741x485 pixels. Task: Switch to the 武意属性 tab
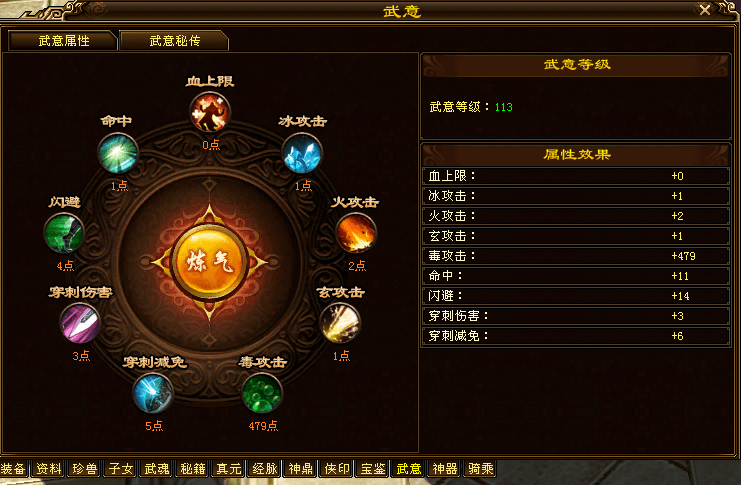[x=63, y=41]
